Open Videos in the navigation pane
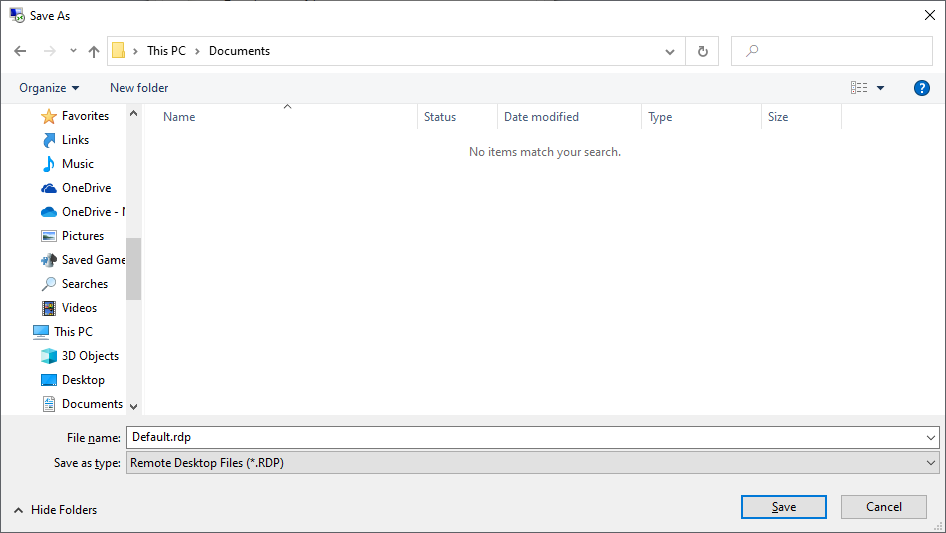This screenshot has height=533, width=946. (x=79, y=308)
